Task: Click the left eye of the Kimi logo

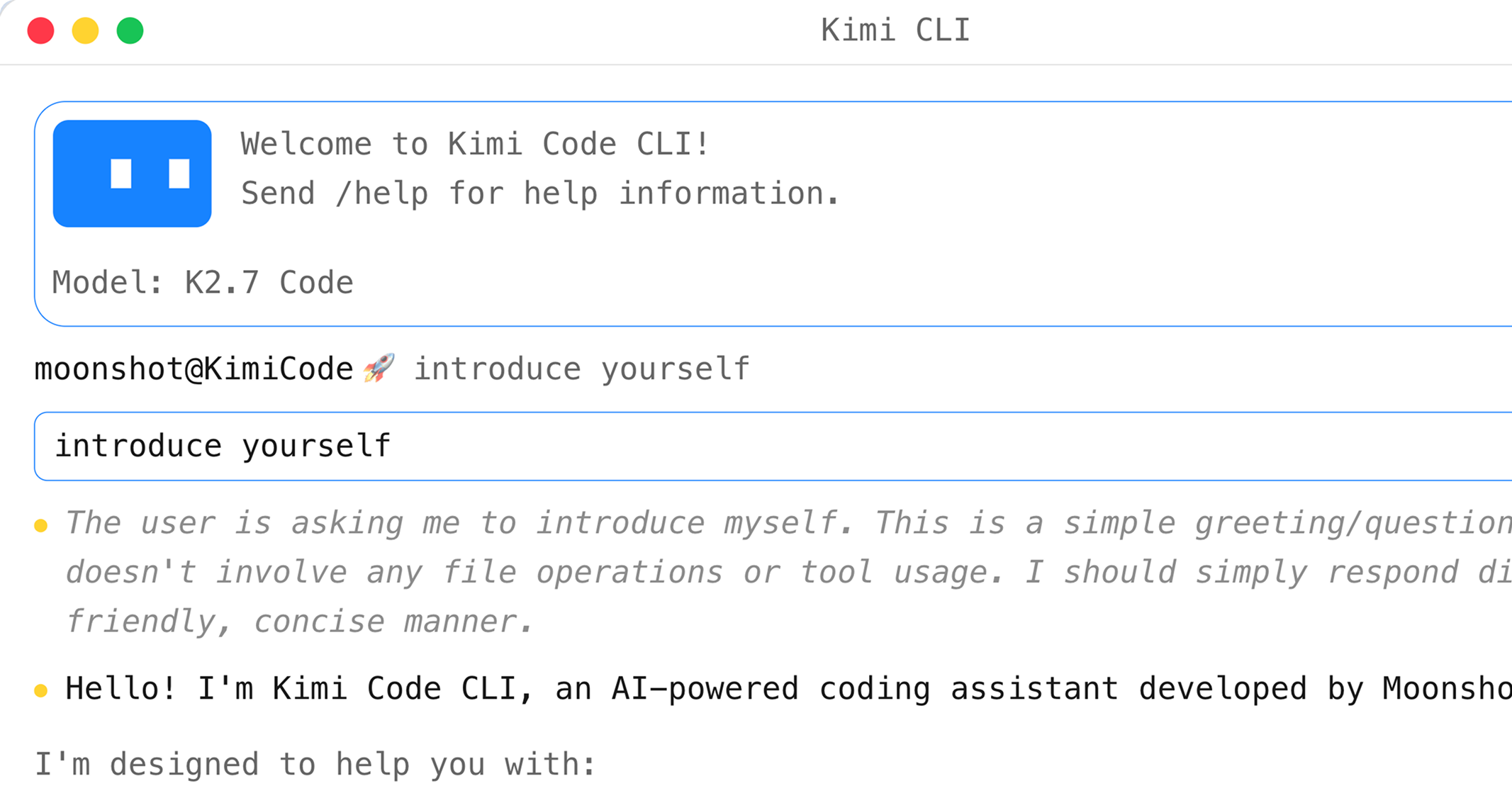Action: (x=121, y=174)
